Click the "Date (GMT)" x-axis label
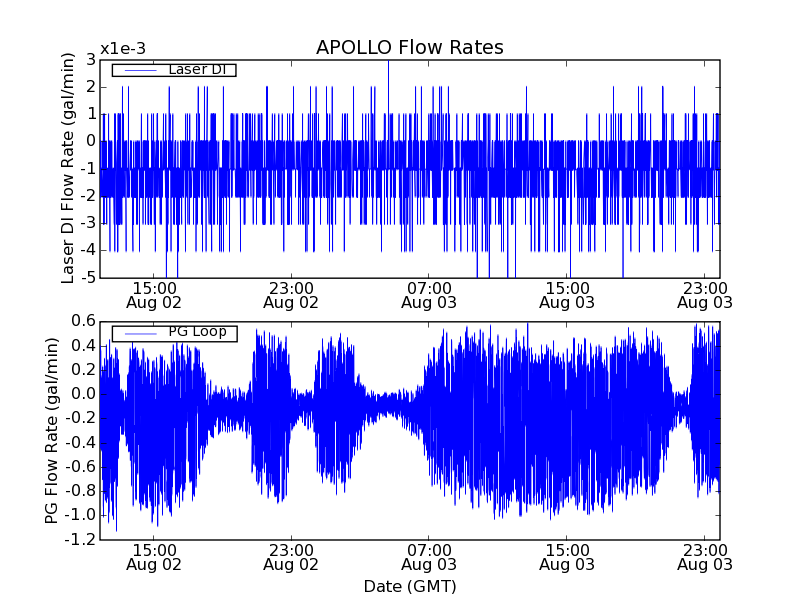Screen dimensions: 800x600 coord(409,586)
